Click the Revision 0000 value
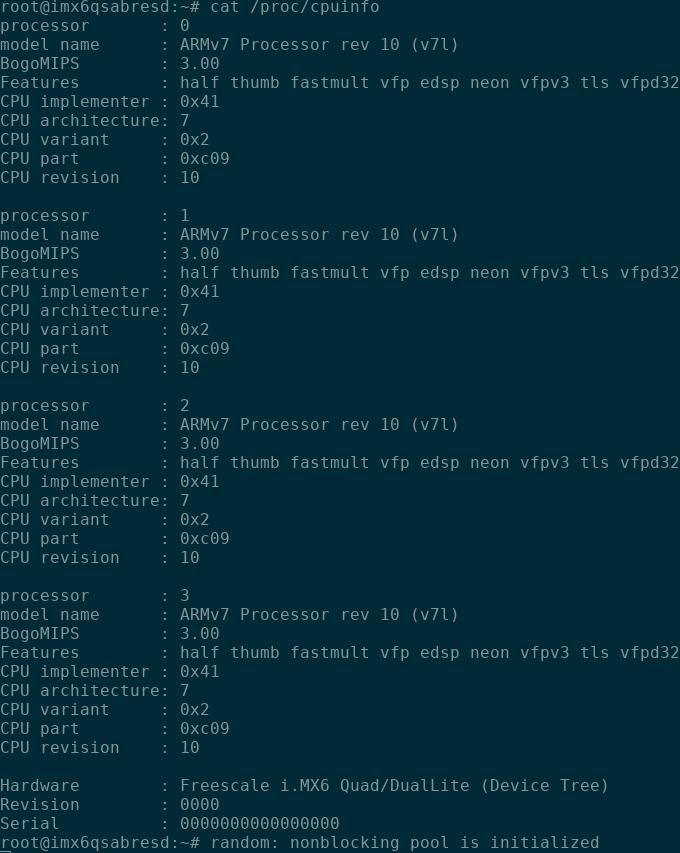 (x=199, y=805)
